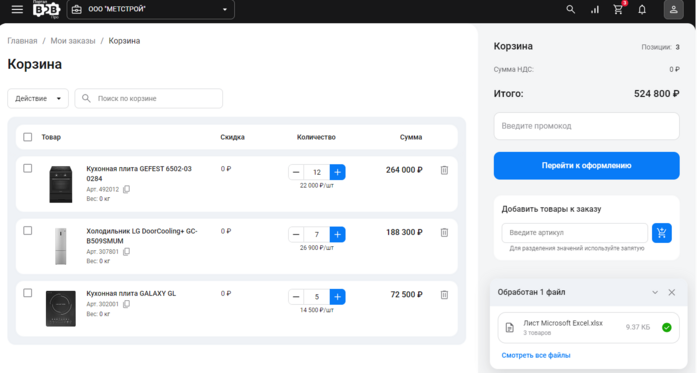Click the briefcase icon beside ООО МЕТСТРОЙ
Image resolution: width=697 pixels, height=373 pixels.
click(76, 9)
